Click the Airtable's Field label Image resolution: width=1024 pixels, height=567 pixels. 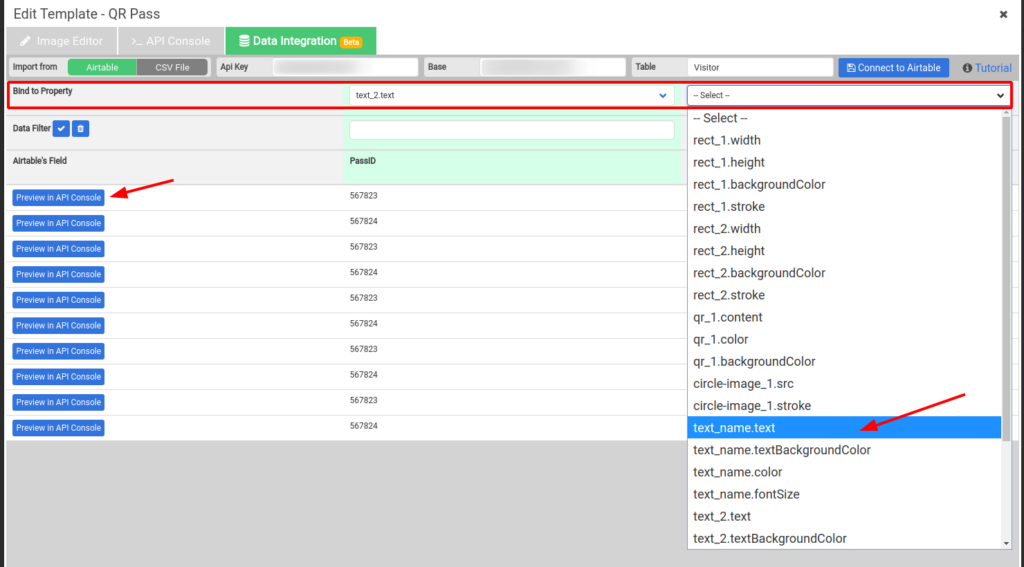40,161
